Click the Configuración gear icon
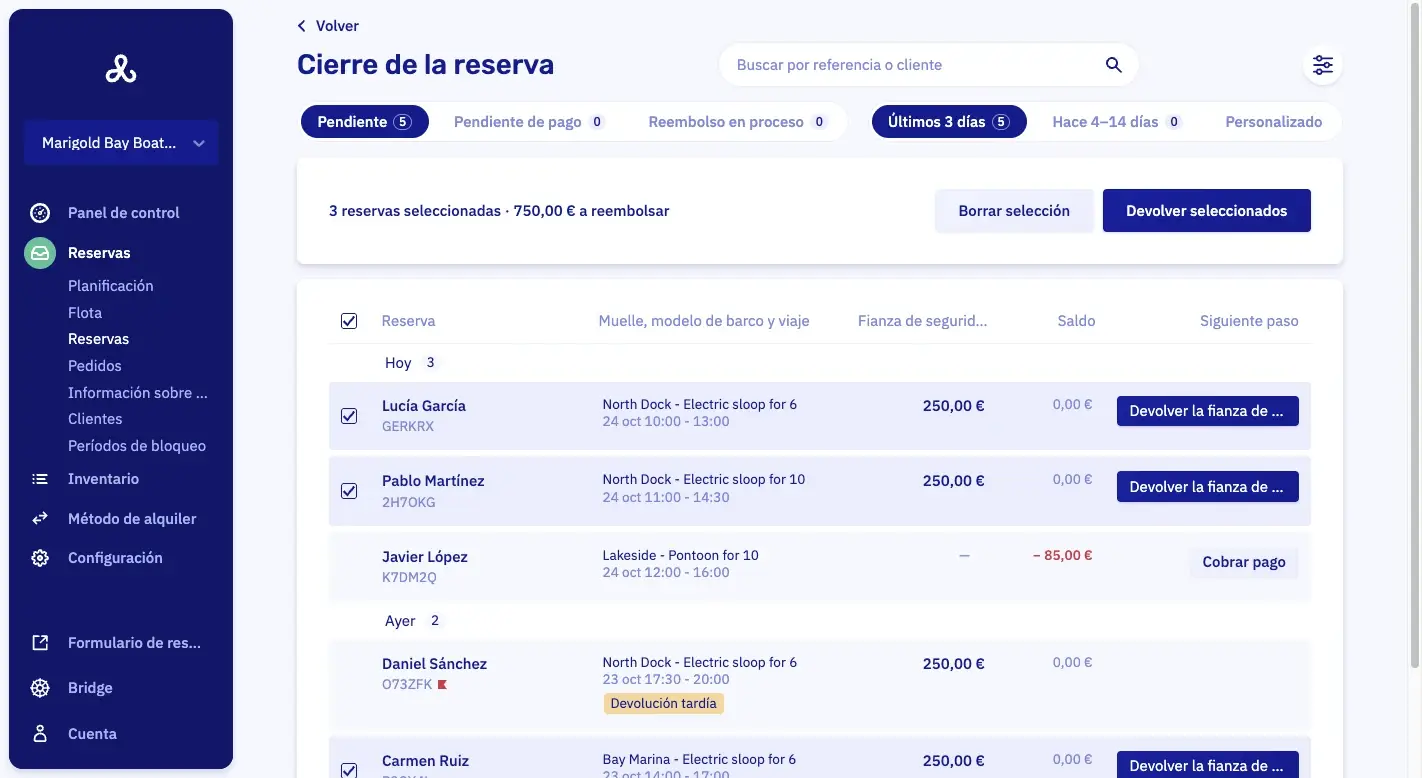Viewport: 1422px width, 778px height. 40,558
